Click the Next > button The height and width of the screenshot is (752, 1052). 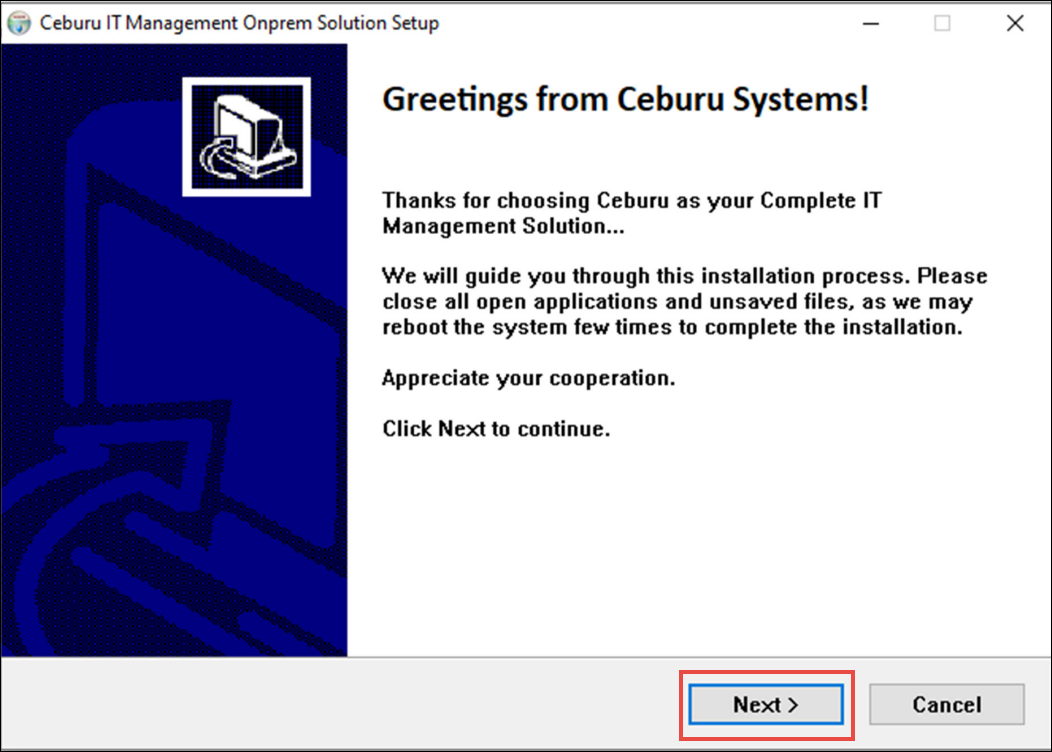coord(766,704)
